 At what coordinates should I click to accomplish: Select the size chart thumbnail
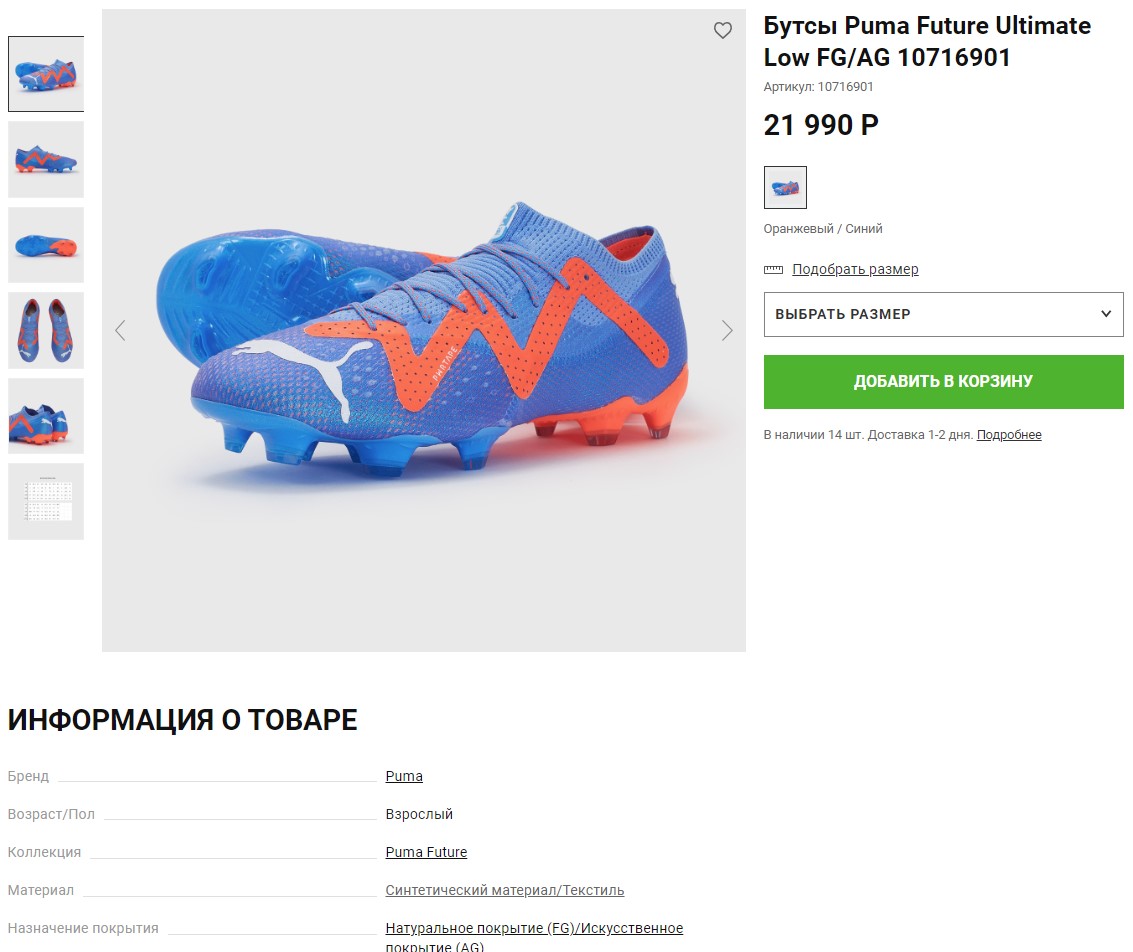(x=46, y=501)
